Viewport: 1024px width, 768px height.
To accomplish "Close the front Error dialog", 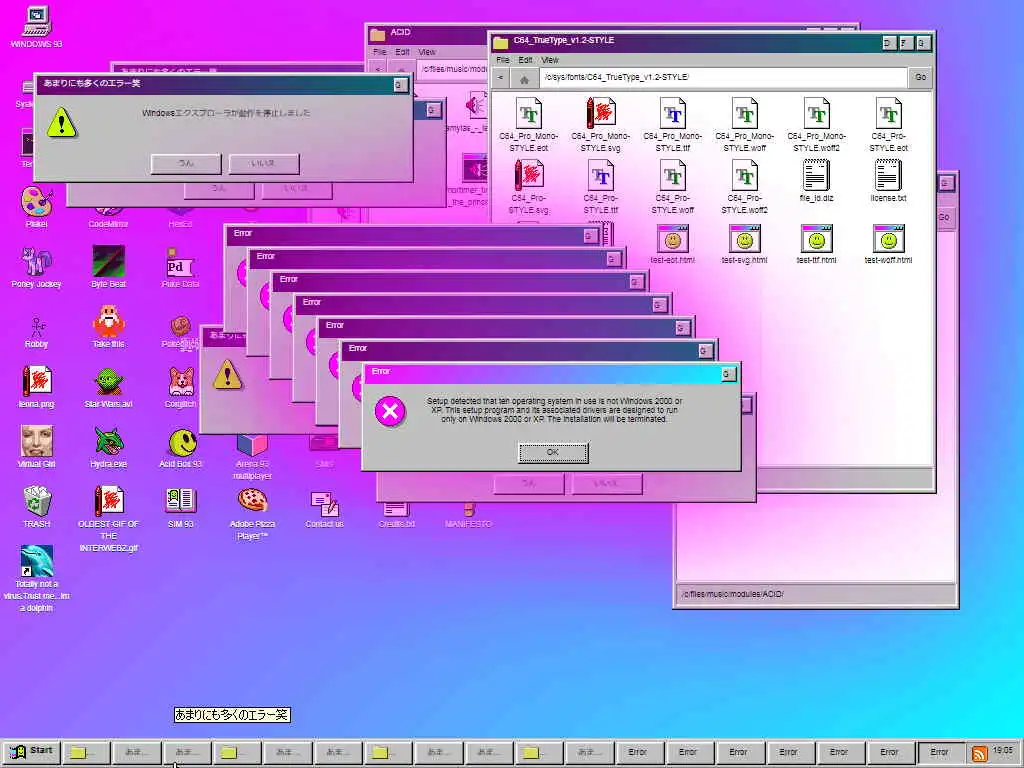I will 728,374.
